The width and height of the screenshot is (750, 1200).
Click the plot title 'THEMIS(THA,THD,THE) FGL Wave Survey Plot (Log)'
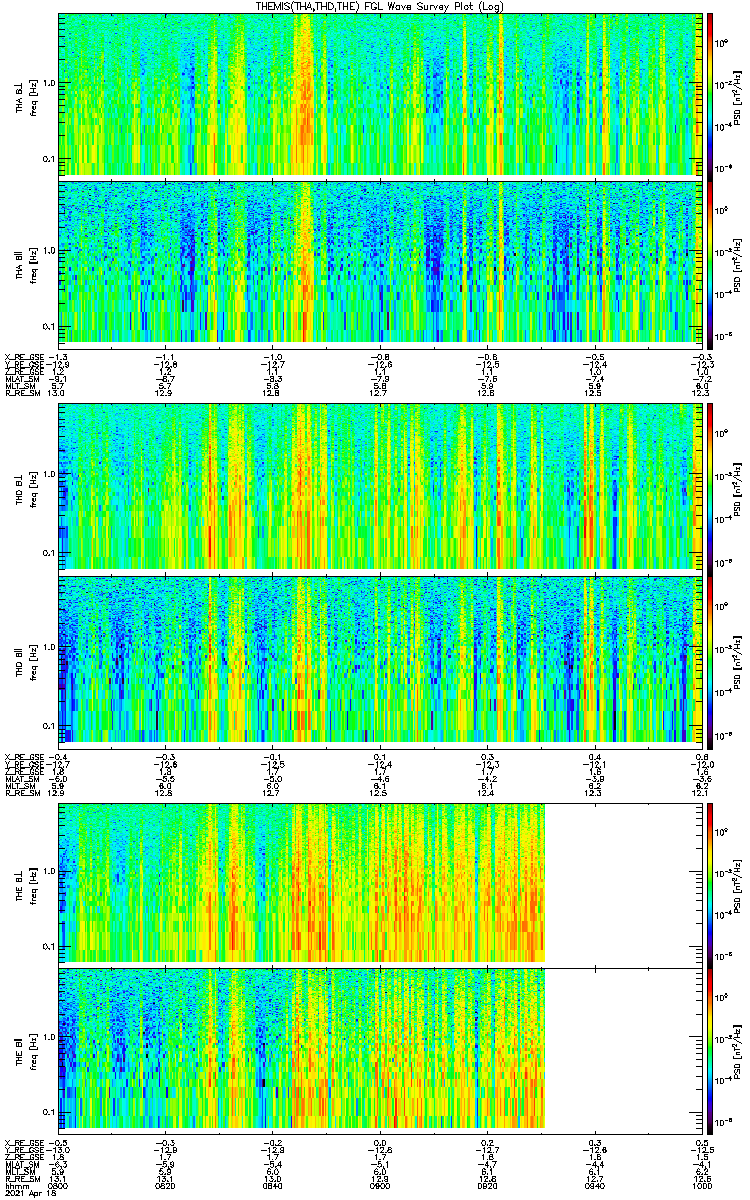click(x=378, y=6)
